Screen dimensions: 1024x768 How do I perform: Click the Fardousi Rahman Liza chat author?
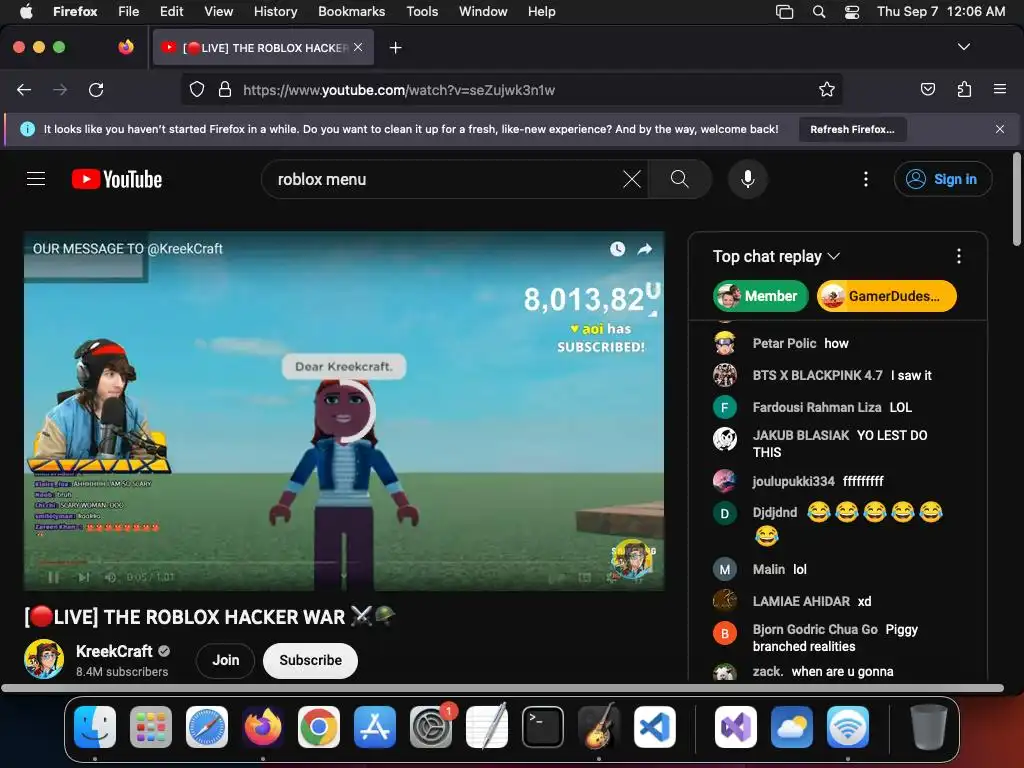pyautogui.click(x=817, y=408)
